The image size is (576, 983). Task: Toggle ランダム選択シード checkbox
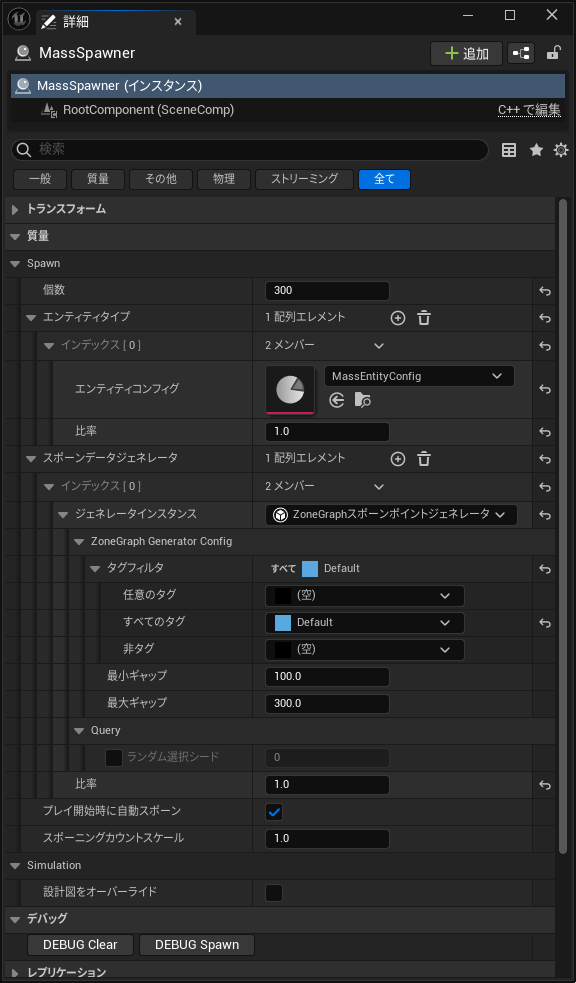tap(114, 757)
